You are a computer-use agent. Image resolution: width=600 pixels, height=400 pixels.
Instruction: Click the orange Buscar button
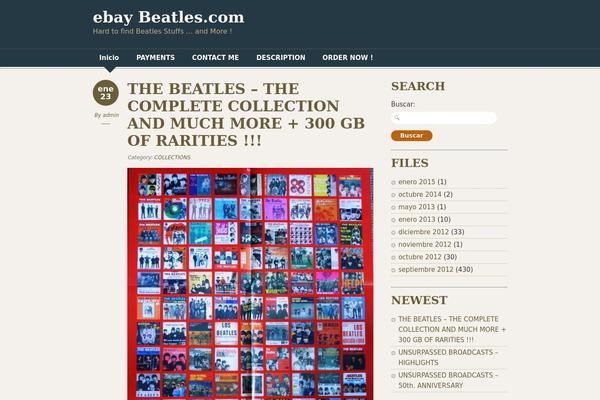(x=412, y=136)
